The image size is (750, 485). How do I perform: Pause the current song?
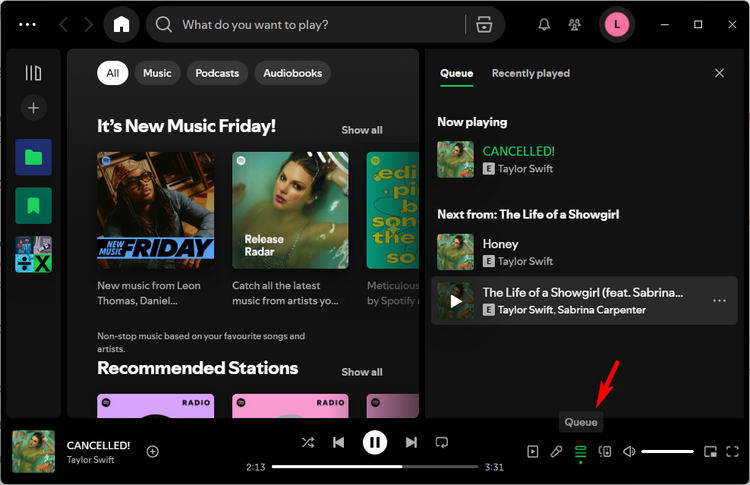[374, 442]
